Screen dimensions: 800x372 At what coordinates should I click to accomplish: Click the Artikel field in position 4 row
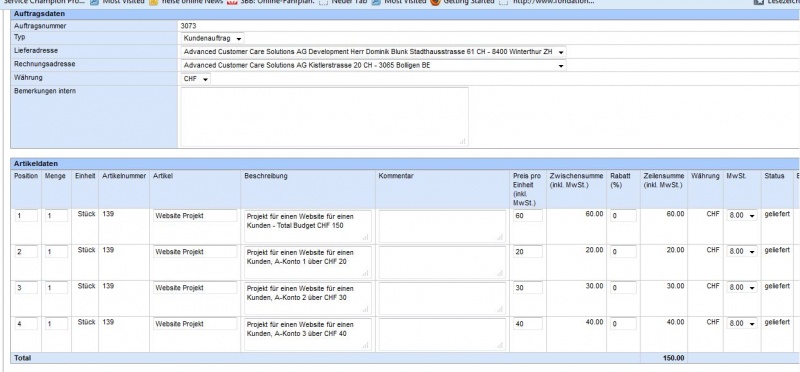click(x=195, y=324)
